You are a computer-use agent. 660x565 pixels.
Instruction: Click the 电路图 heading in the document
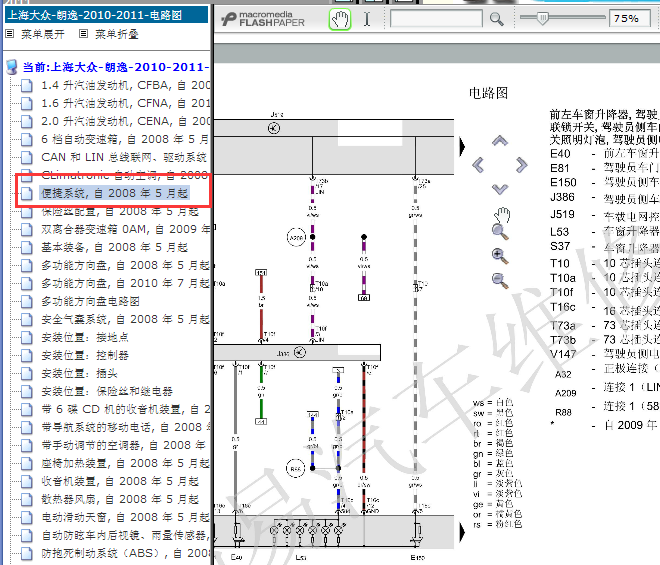(x=488, y=93)
